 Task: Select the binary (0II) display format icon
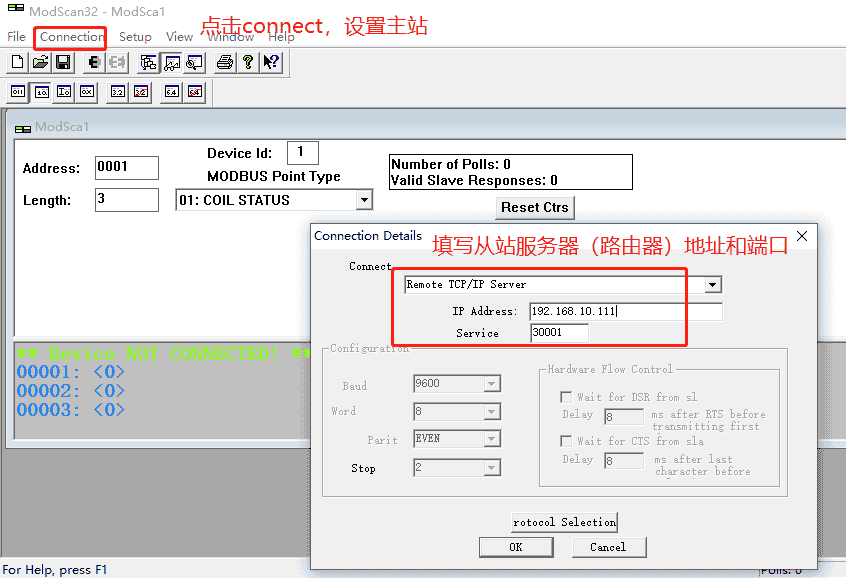click(18, 92)
